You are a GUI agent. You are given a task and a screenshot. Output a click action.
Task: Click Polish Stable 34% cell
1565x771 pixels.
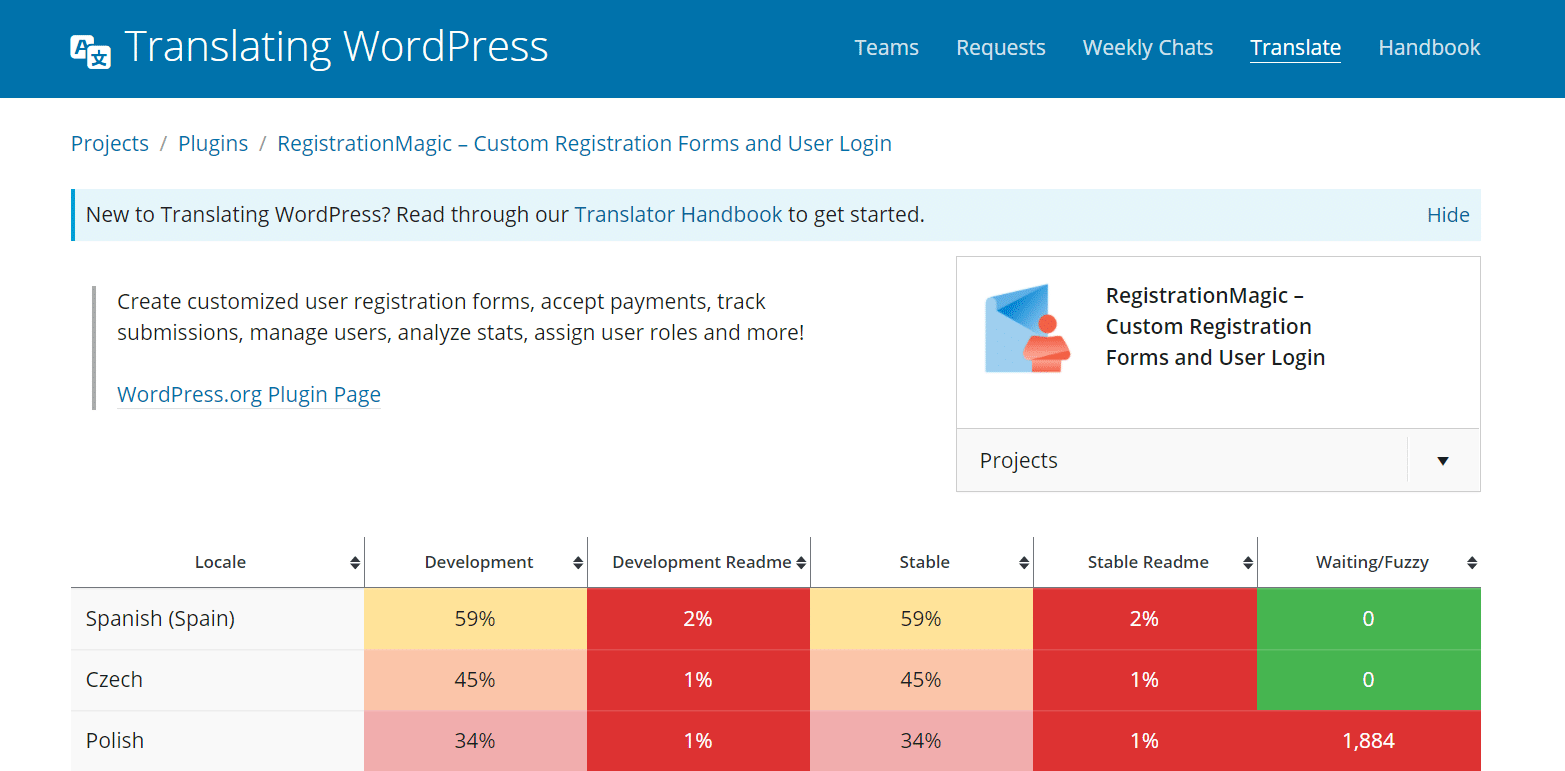[x=921, y=741]
